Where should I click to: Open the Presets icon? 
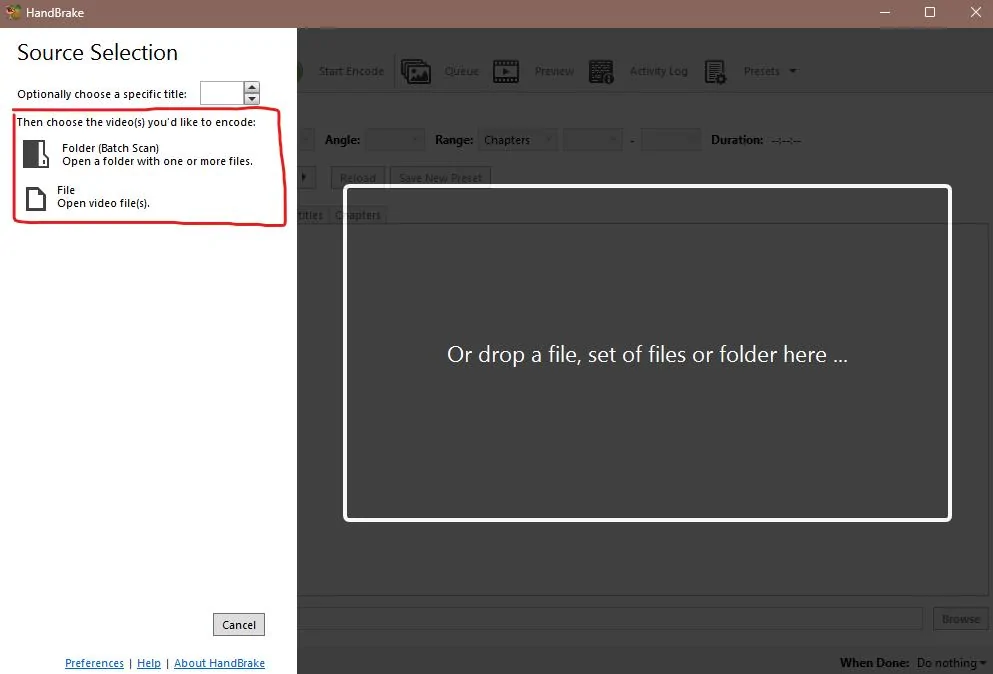tap(716, 72)
